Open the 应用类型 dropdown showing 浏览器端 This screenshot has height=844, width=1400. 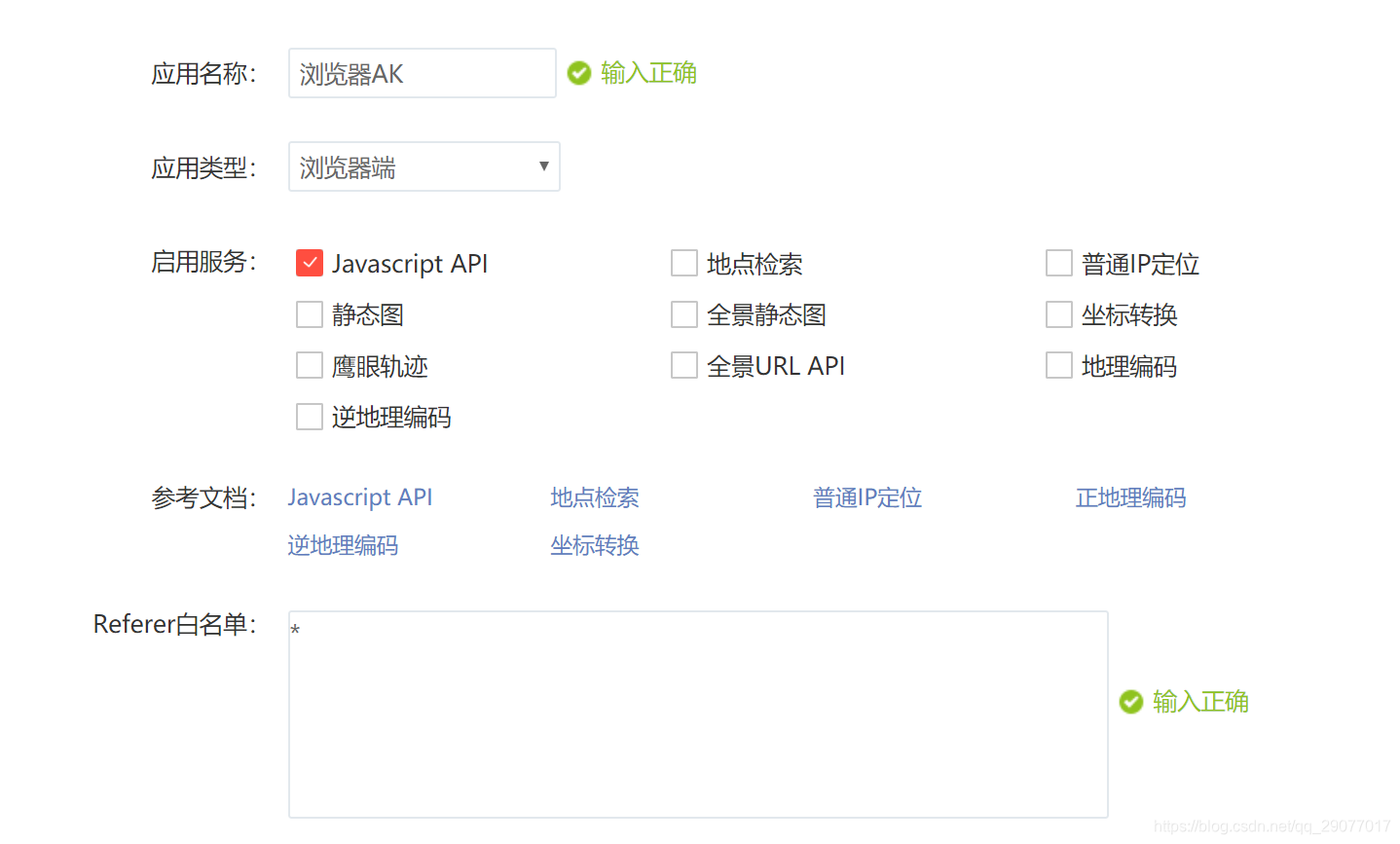424,166
